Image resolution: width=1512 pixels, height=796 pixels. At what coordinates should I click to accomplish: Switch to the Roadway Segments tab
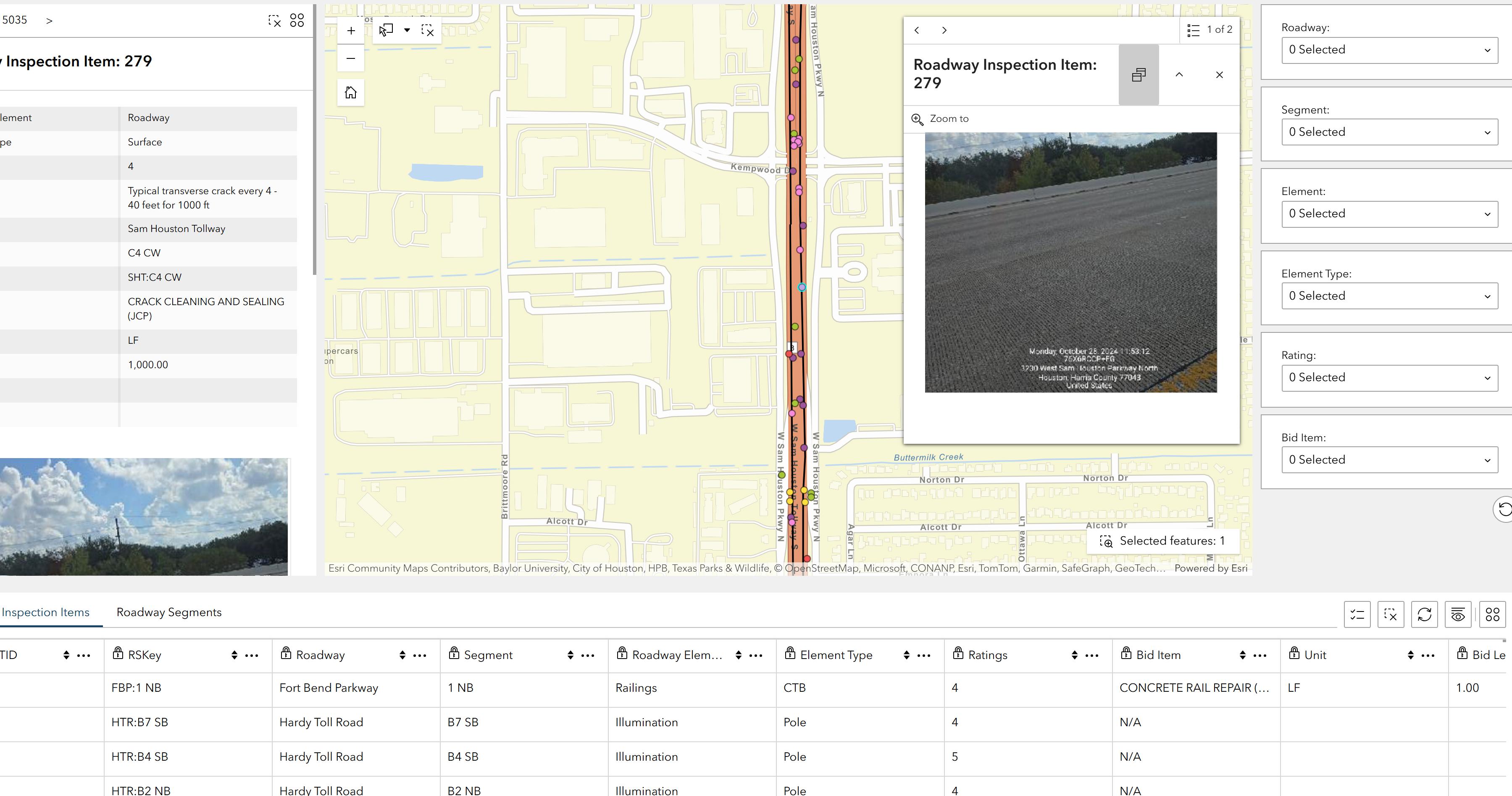coord(169,612)
